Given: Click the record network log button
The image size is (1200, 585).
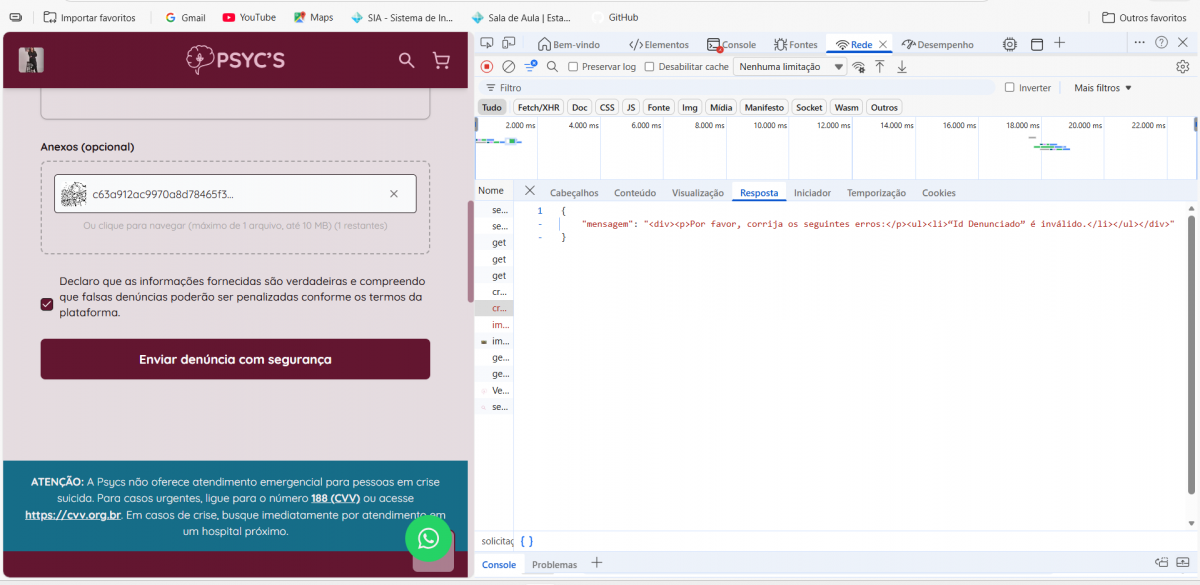Looking at the screenshot, I should click(x=487, y=67).
